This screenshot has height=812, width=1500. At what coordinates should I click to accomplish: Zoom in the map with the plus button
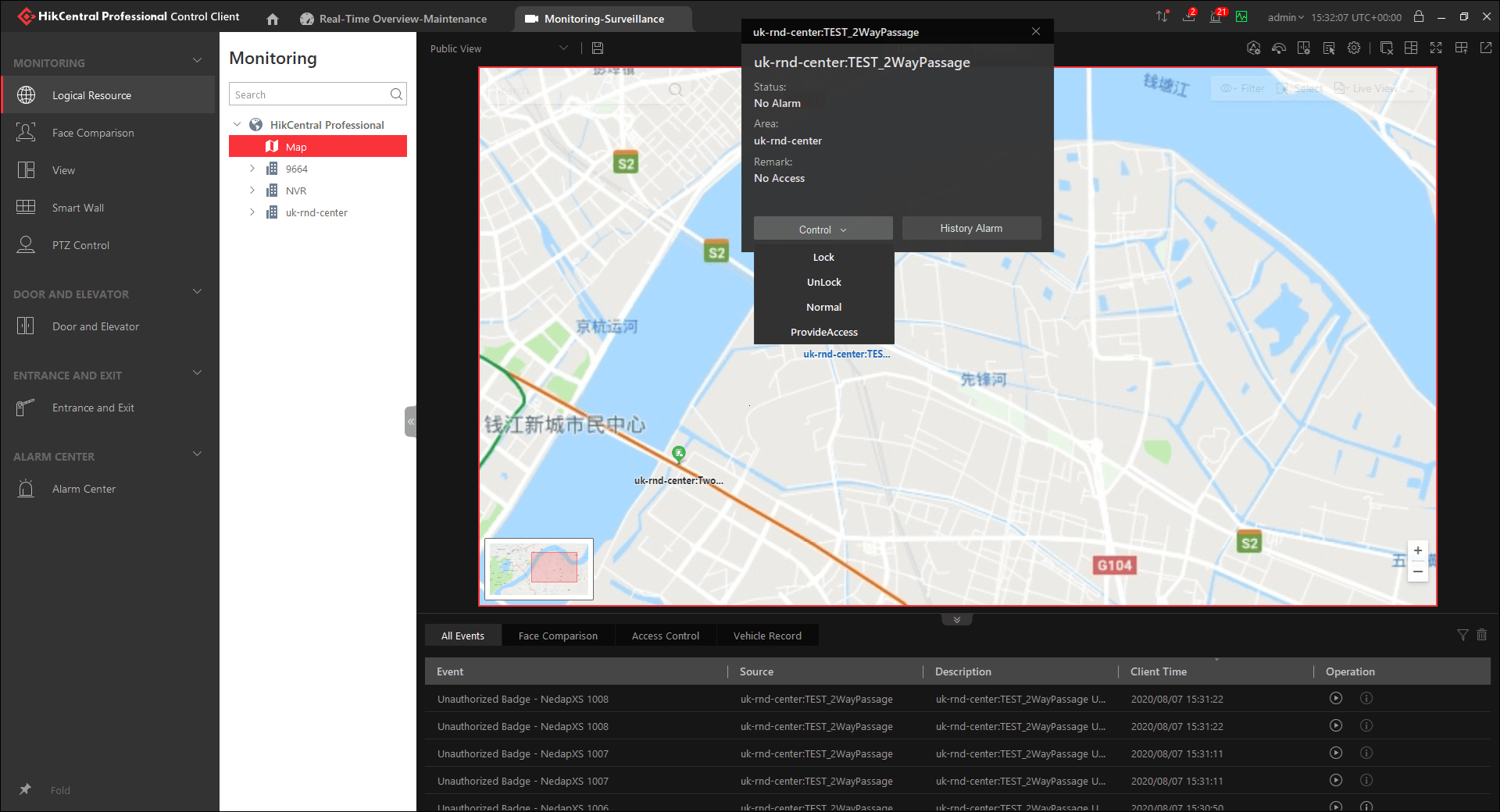point(1418,550)
